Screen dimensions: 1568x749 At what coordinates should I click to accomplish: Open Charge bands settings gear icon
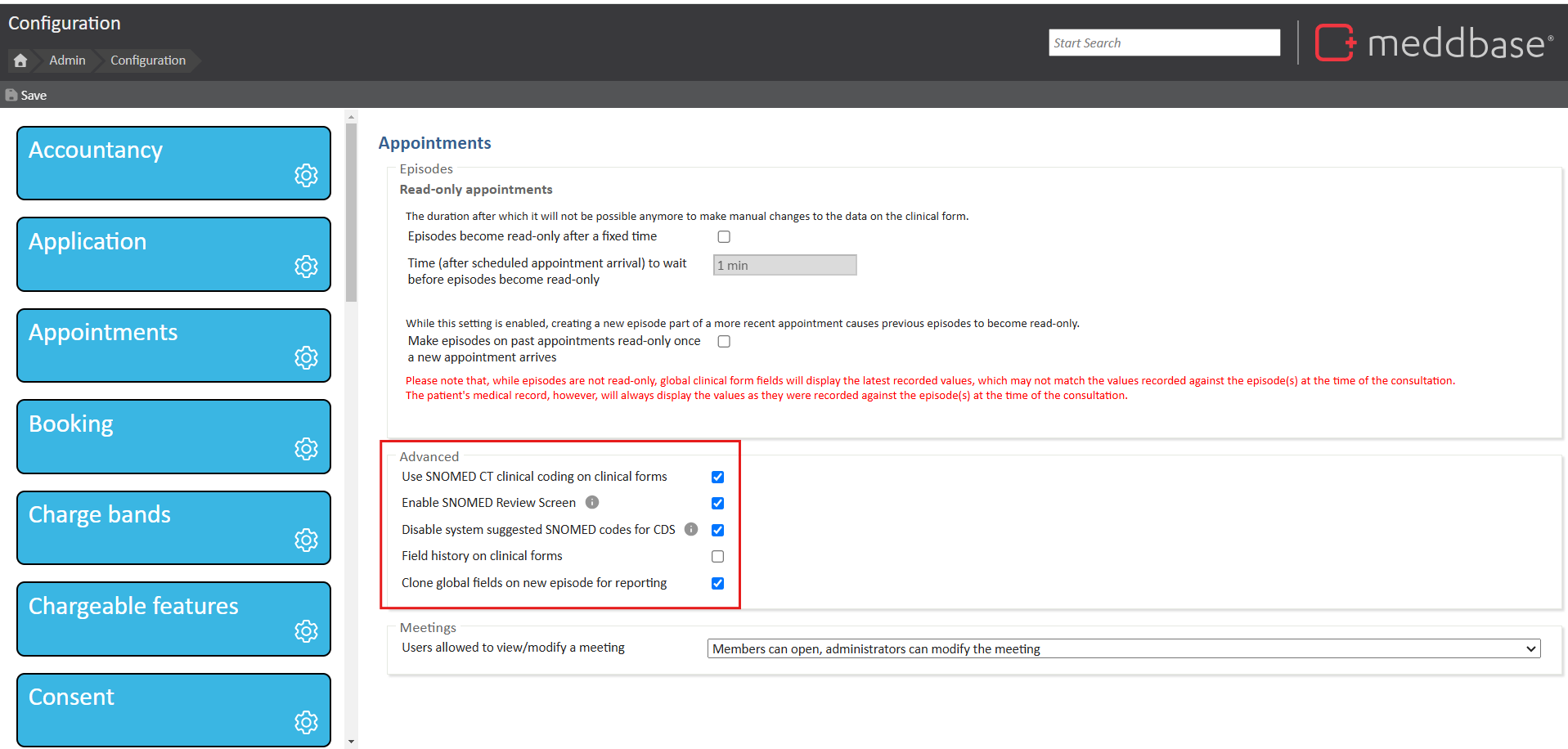[306, 540]
